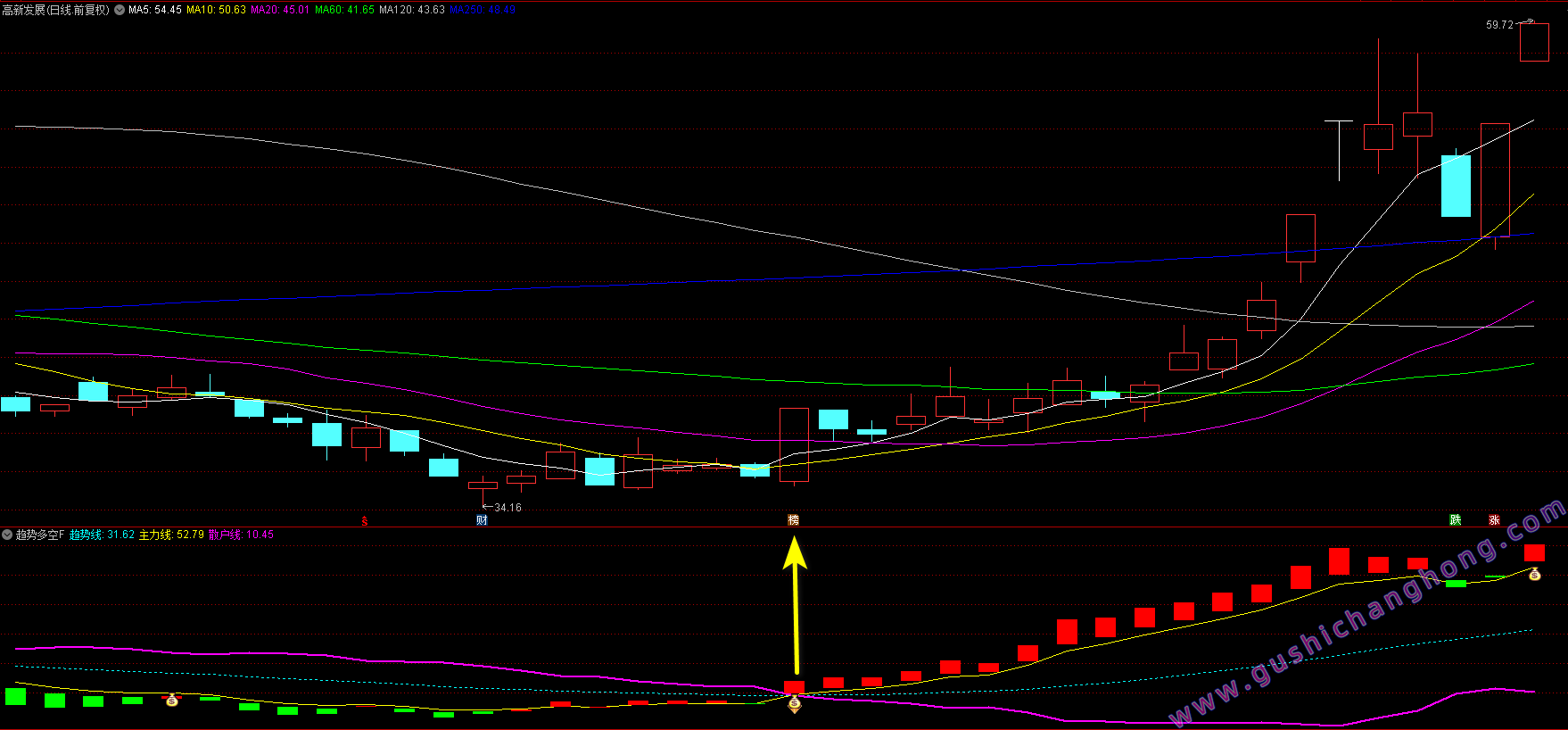This screenshot has height=730, width=1568.
Task: Click the leftmost money bag signal icon
Action: click(x=172, y=701)
